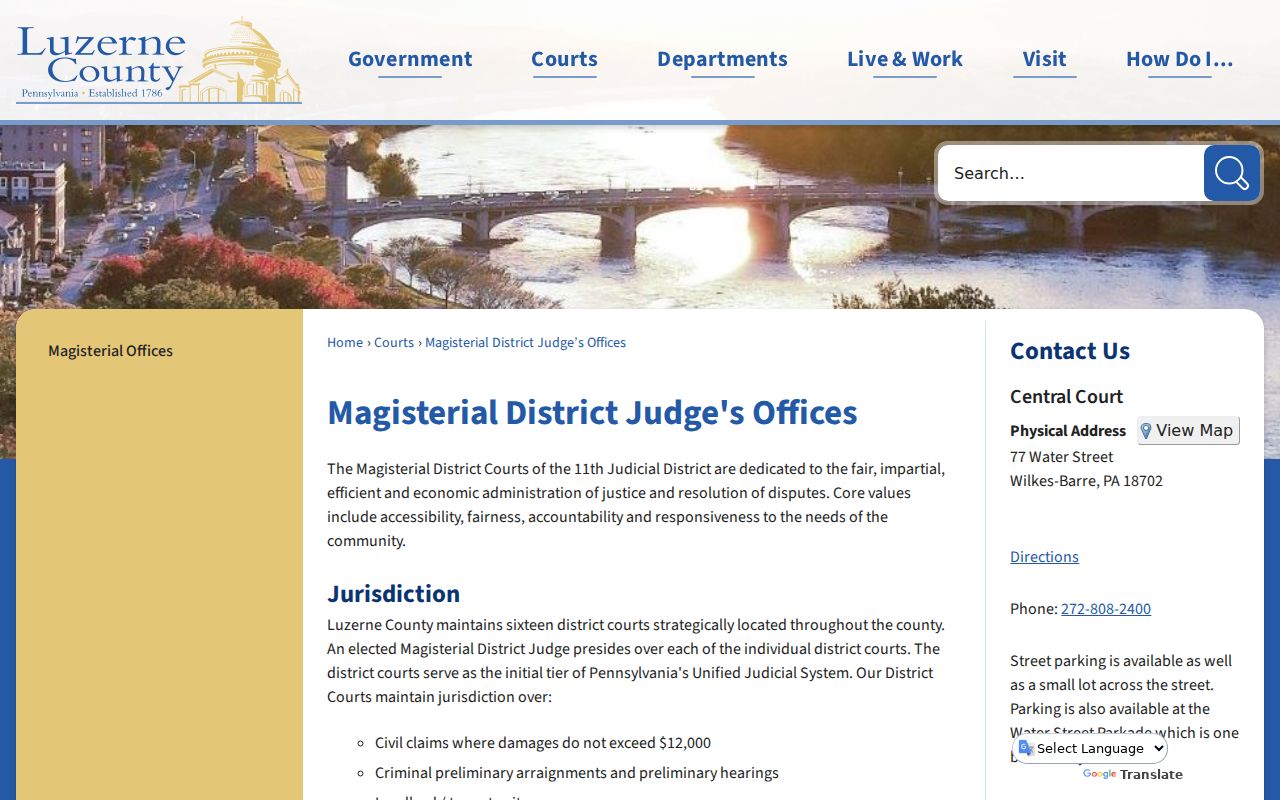This screenshot has height=800, width=1280.
Task: Click the criminal preliminary arraignments bullet
Action: pyautogui.click(x=577, y=773)
